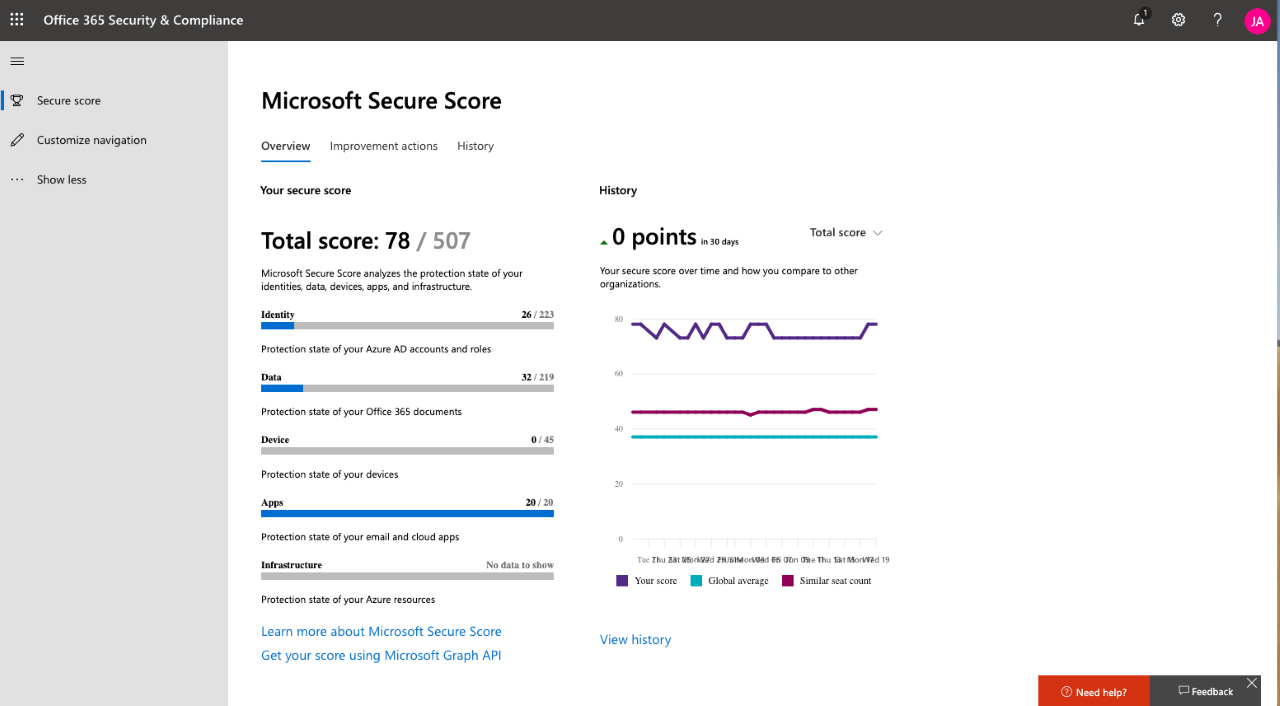
Task: Open the Total score chart dropdown
Action: click(x=845, y=232)
